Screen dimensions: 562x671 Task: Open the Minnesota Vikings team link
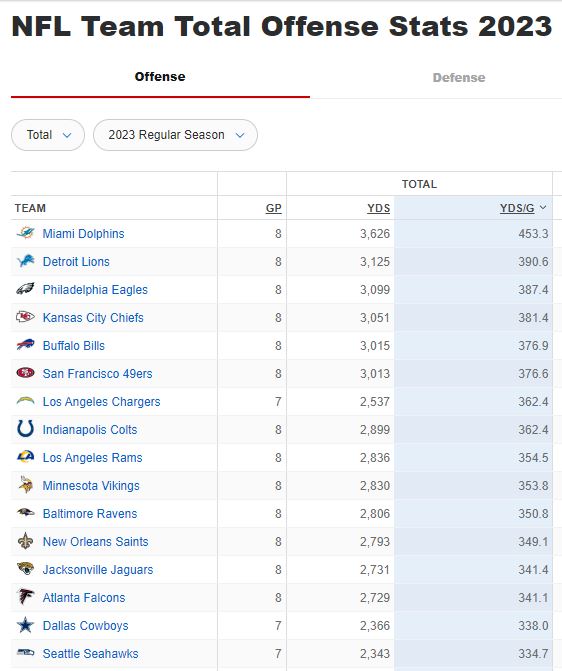coord(91,486)
